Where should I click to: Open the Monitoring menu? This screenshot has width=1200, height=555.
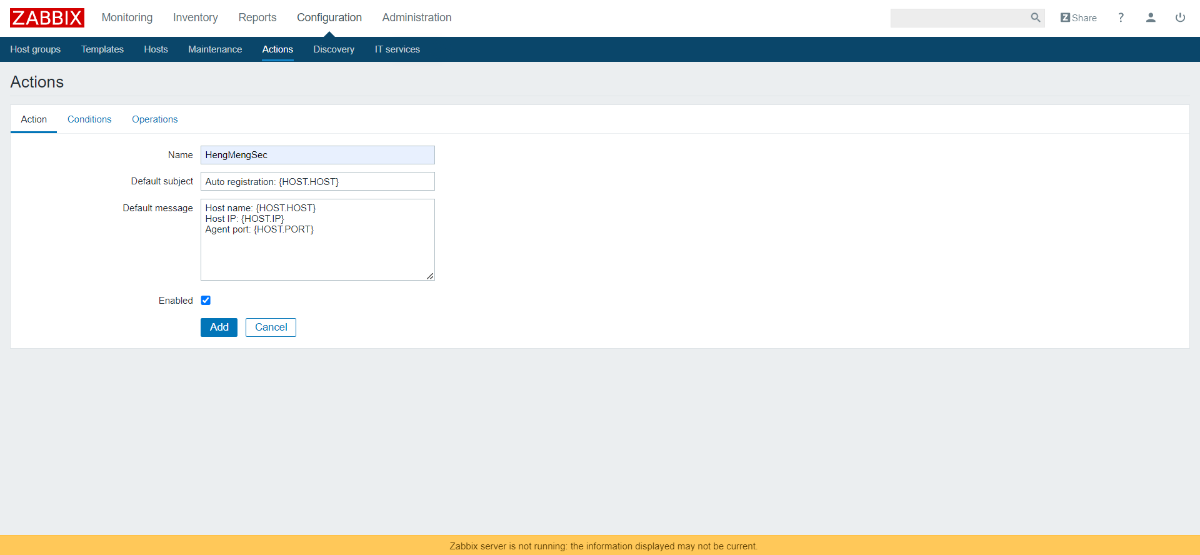click(127, 18)
